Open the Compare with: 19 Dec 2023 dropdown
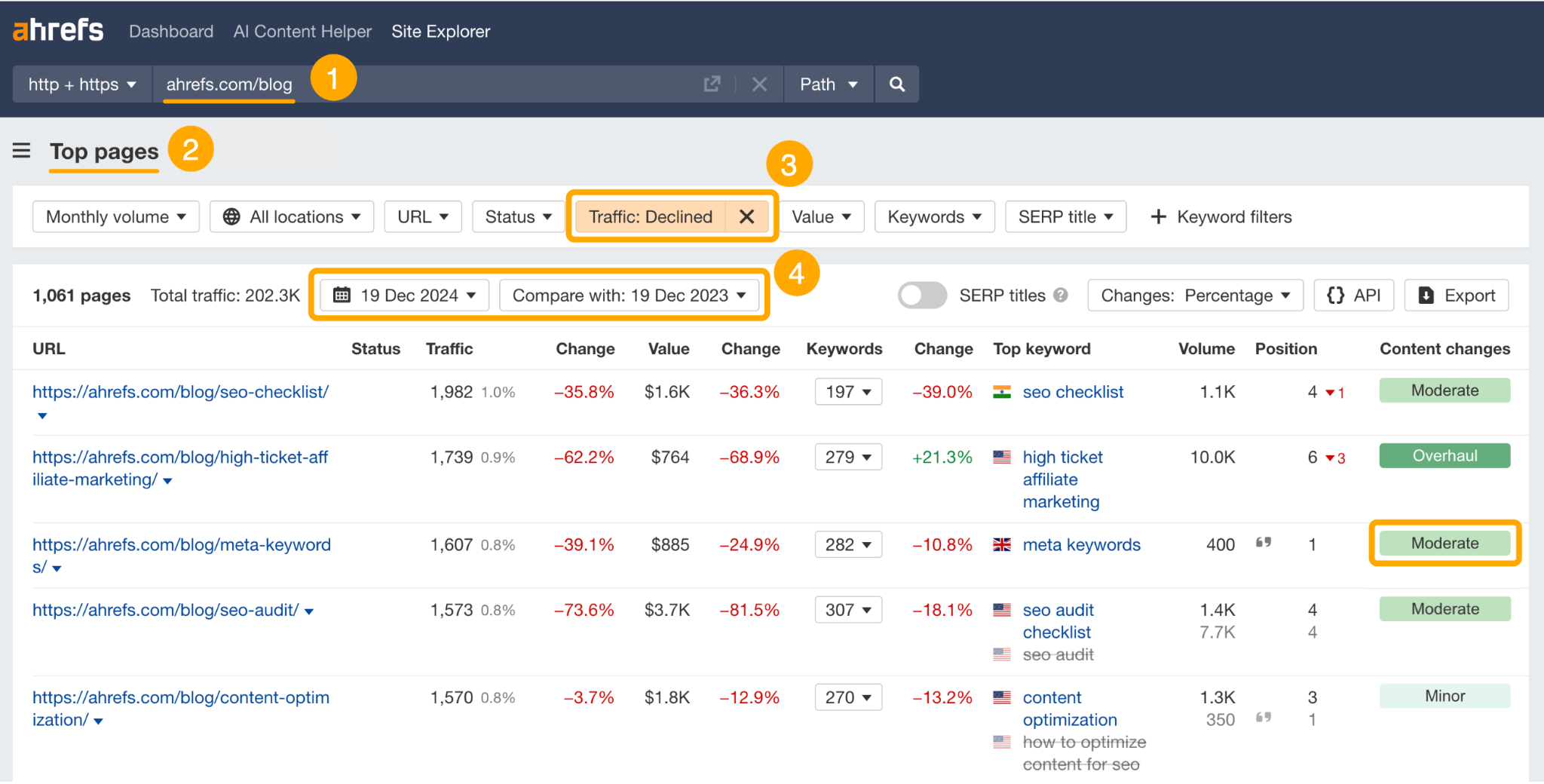Viewport: 1544px width, 784px height. pos(630,295)
